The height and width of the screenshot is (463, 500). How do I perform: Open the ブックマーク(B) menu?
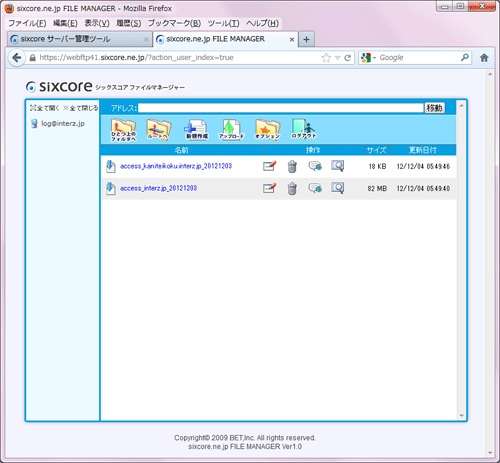(174, 23)
